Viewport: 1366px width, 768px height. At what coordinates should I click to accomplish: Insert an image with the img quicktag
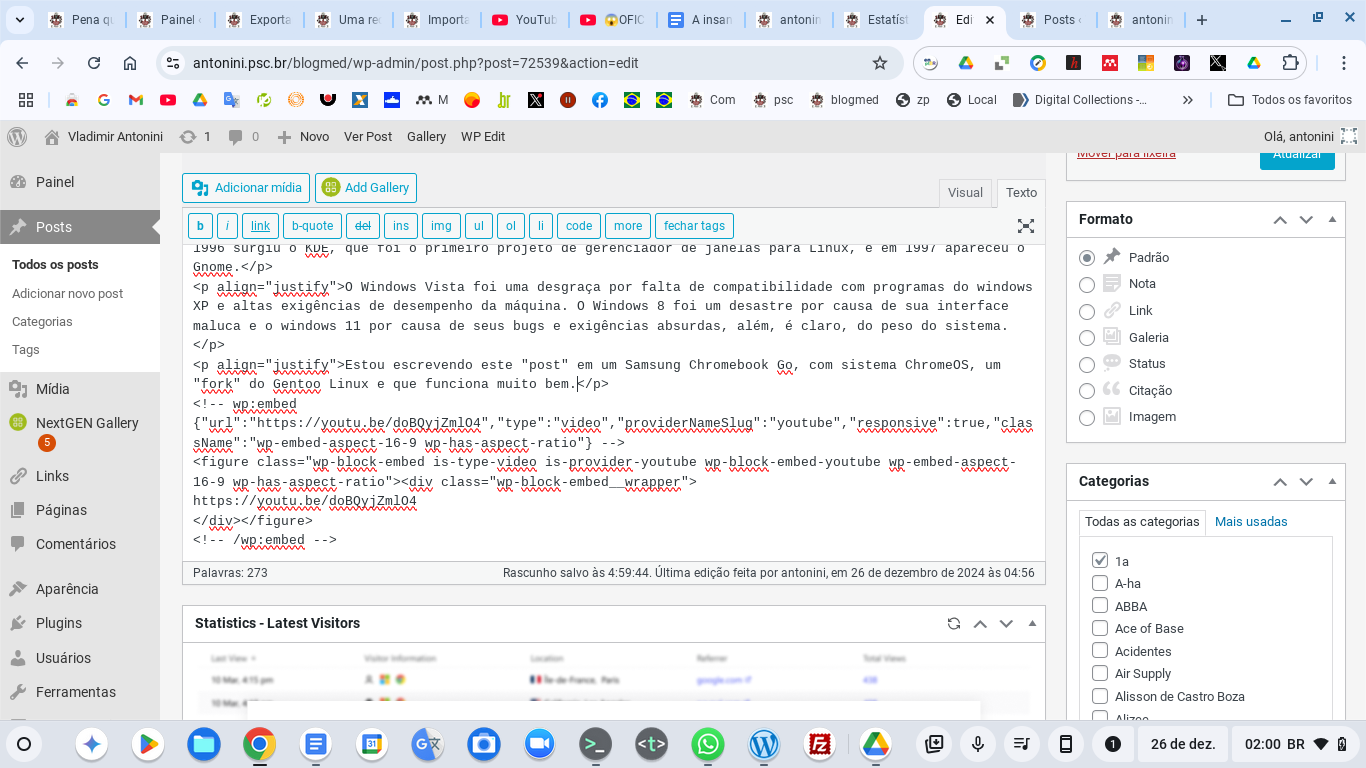[x=441, y=226]
